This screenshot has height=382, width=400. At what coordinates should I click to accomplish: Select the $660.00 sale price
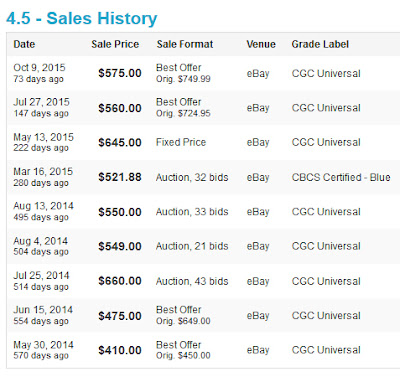pos(120,281)
